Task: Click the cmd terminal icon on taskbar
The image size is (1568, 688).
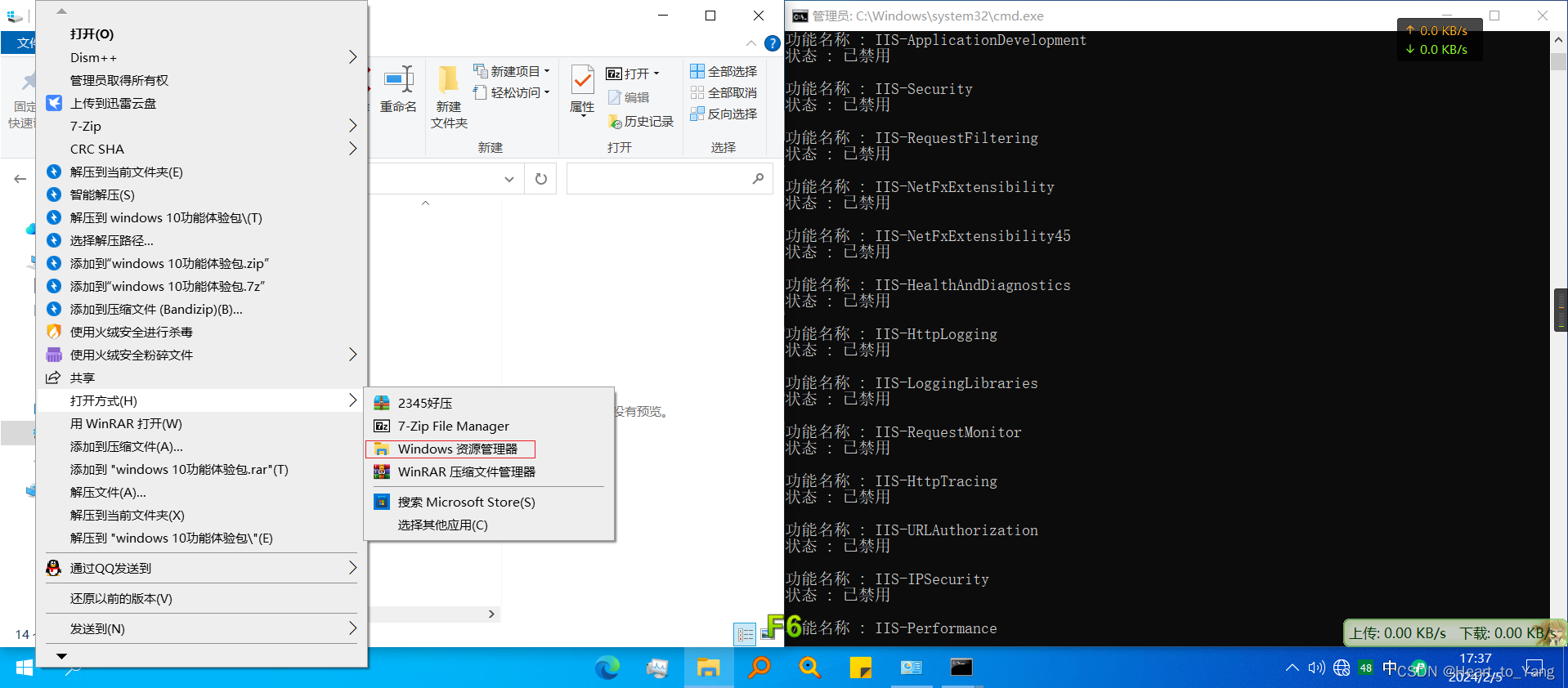Action: tap(961, 668)
